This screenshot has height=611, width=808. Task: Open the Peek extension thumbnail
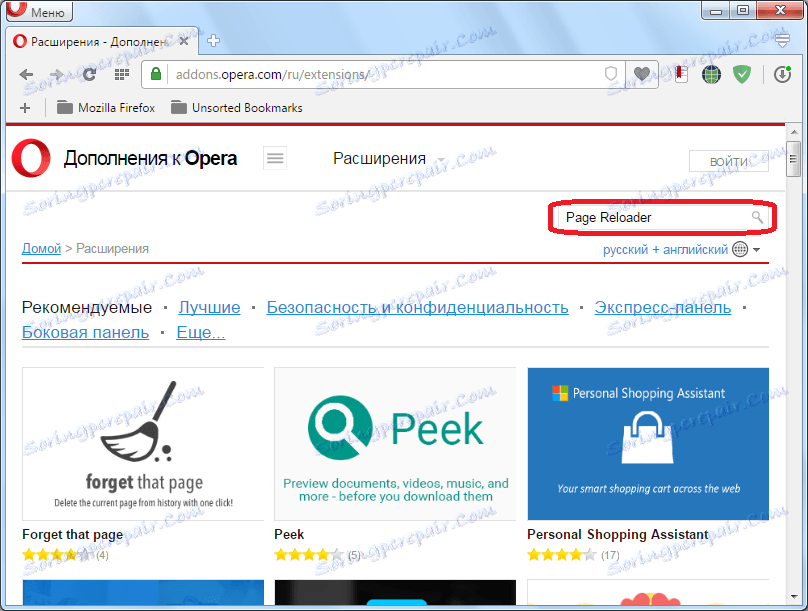pyautogui.click(x=395, y=444)
